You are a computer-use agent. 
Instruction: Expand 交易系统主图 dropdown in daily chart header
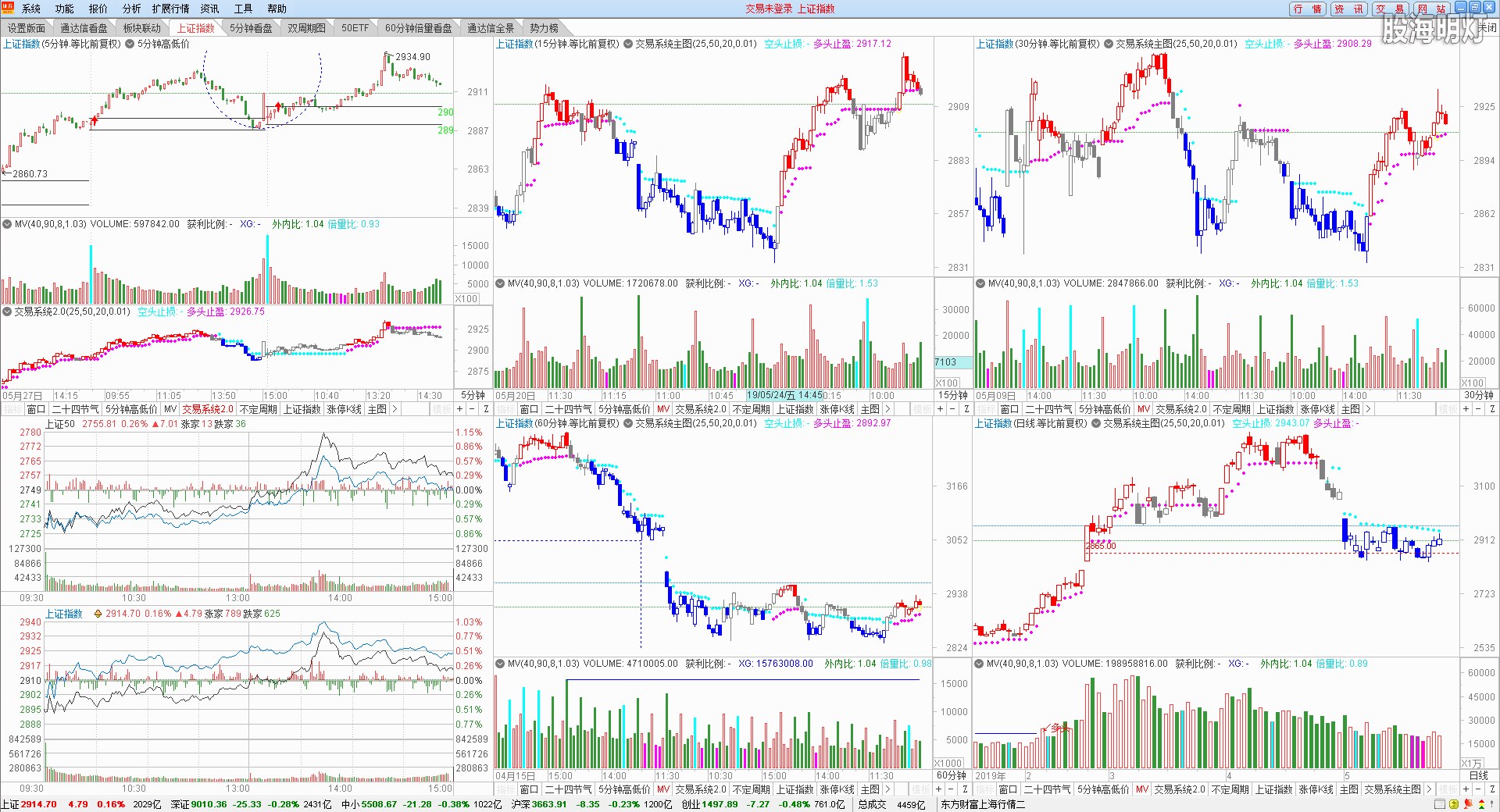(x=1096, y=423)
